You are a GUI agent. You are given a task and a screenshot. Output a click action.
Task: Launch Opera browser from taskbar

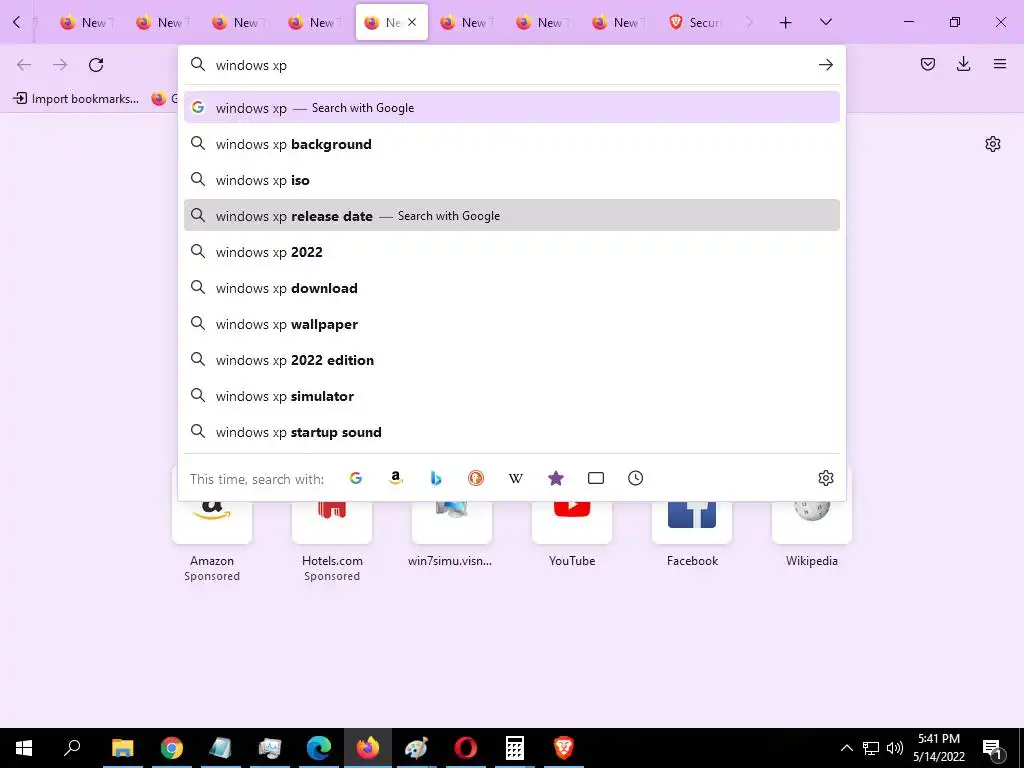466,748
